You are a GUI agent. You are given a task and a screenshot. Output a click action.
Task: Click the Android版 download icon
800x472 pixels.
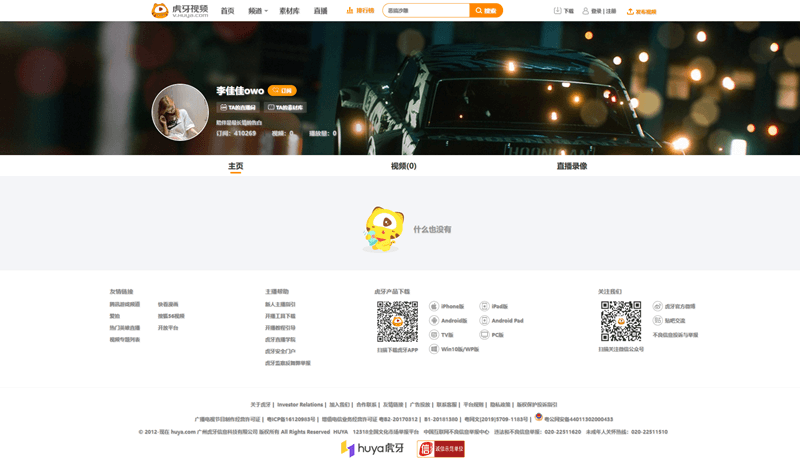(x=434, y=320)
